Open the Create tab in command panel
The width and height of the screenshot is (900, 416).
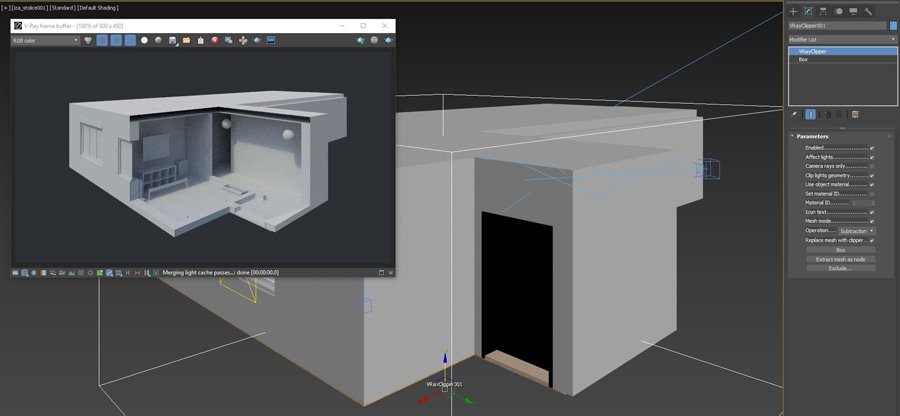click(x=794, y=11)
